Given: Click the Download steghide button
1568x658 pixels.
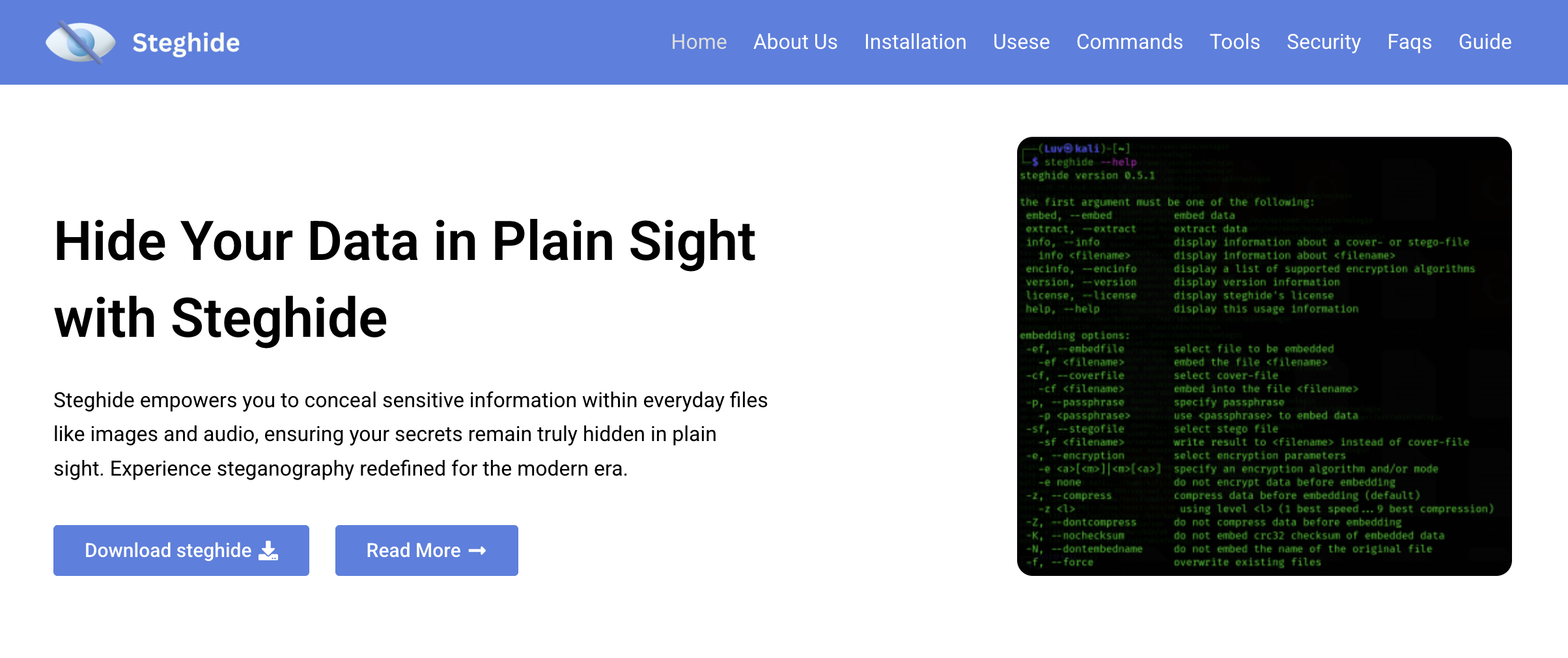Looking at the screenshot, I should click(x=181, y=551).
